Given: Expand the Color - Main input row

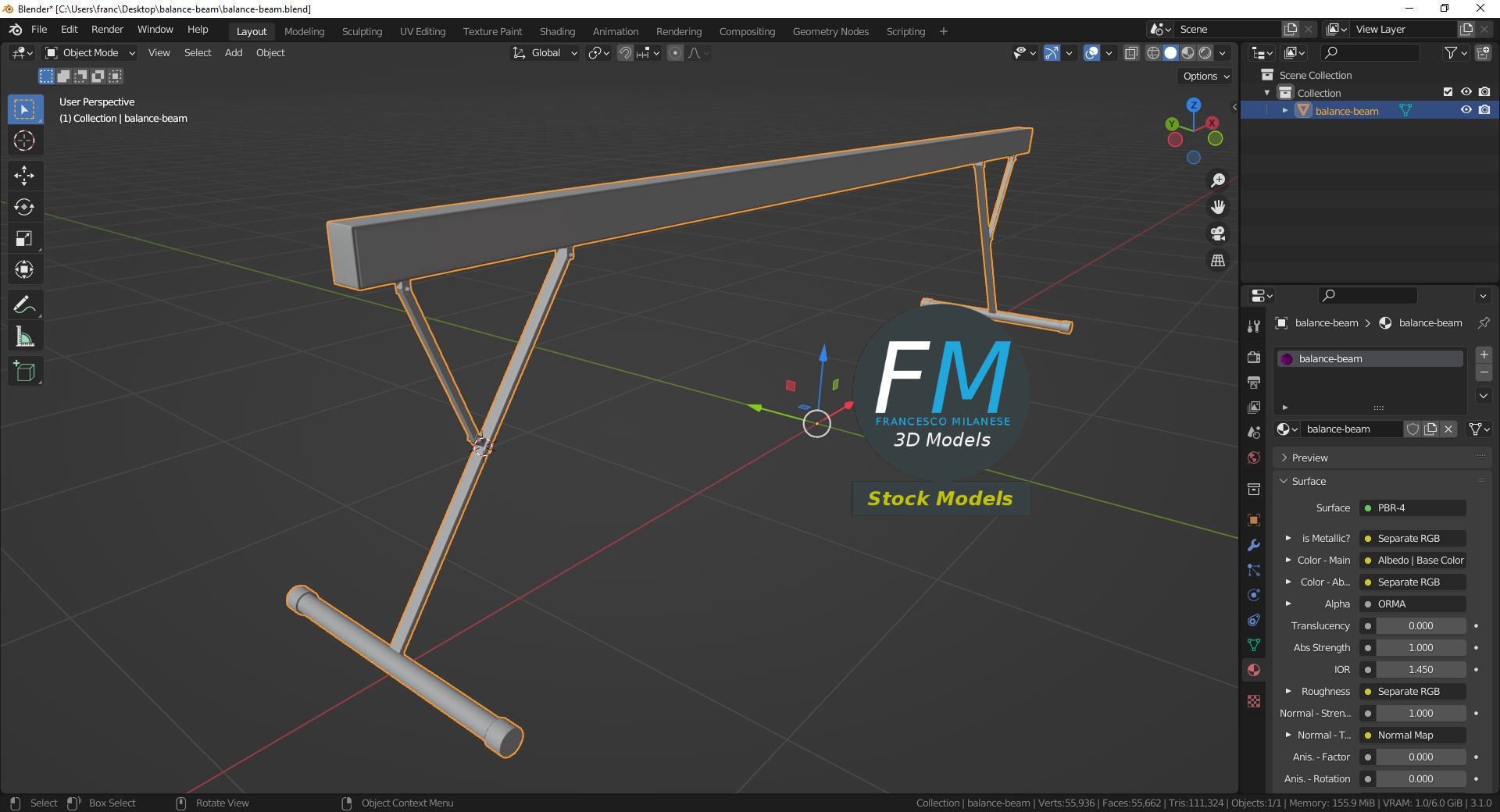Looking at the screenshot, I should [1288, 560].
